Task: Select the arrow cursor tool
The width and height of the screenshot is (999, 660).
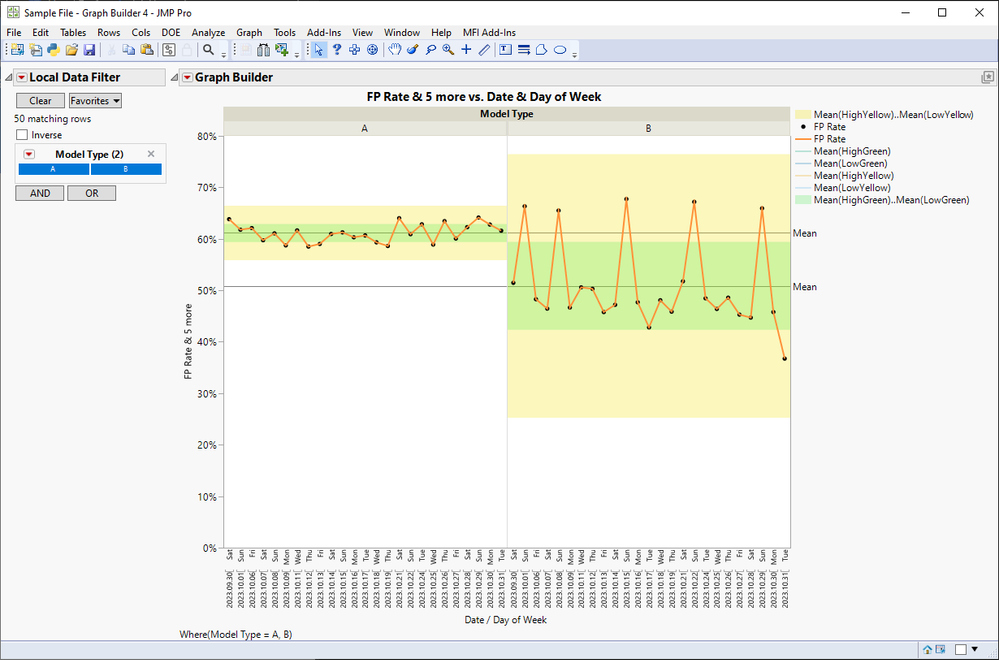Action: click(x=319, y=50)
